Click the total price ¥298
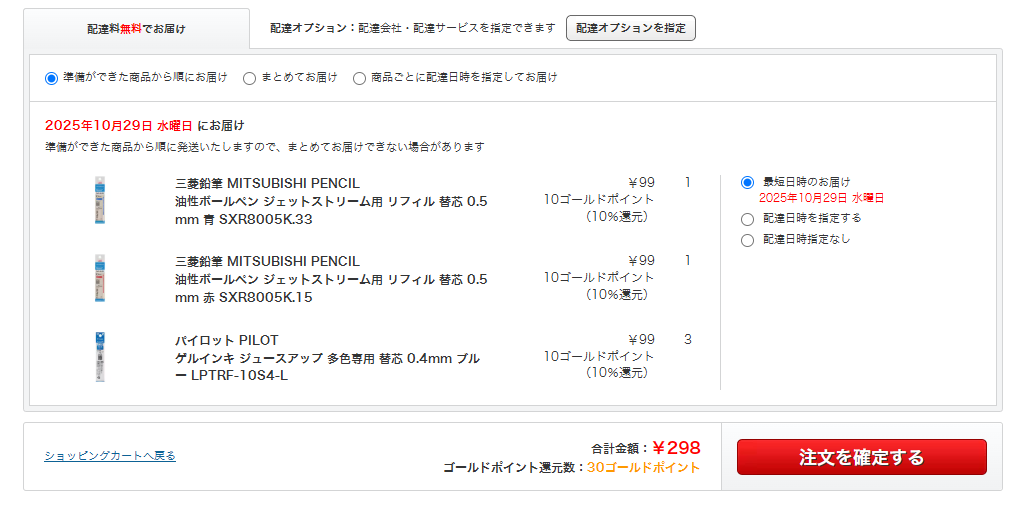Image resolution: width=1023 pixels, height=511 pixels. (x=676, y=448)
